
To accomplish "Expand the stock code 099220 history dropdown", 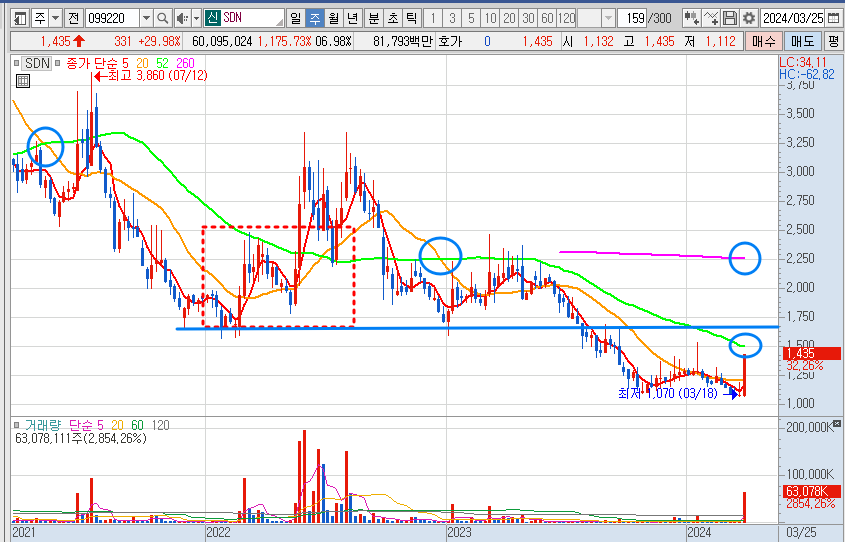I will (146, 18).
